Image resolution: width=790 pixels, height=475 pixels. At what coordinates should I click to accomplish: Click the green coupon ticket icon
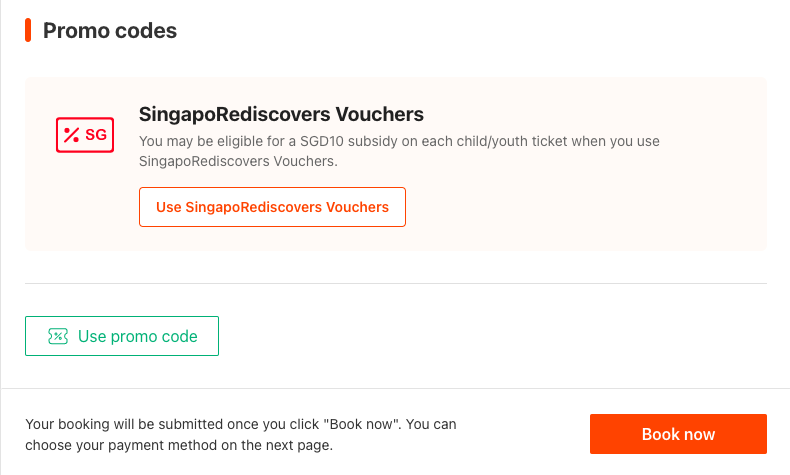(57, 336)
